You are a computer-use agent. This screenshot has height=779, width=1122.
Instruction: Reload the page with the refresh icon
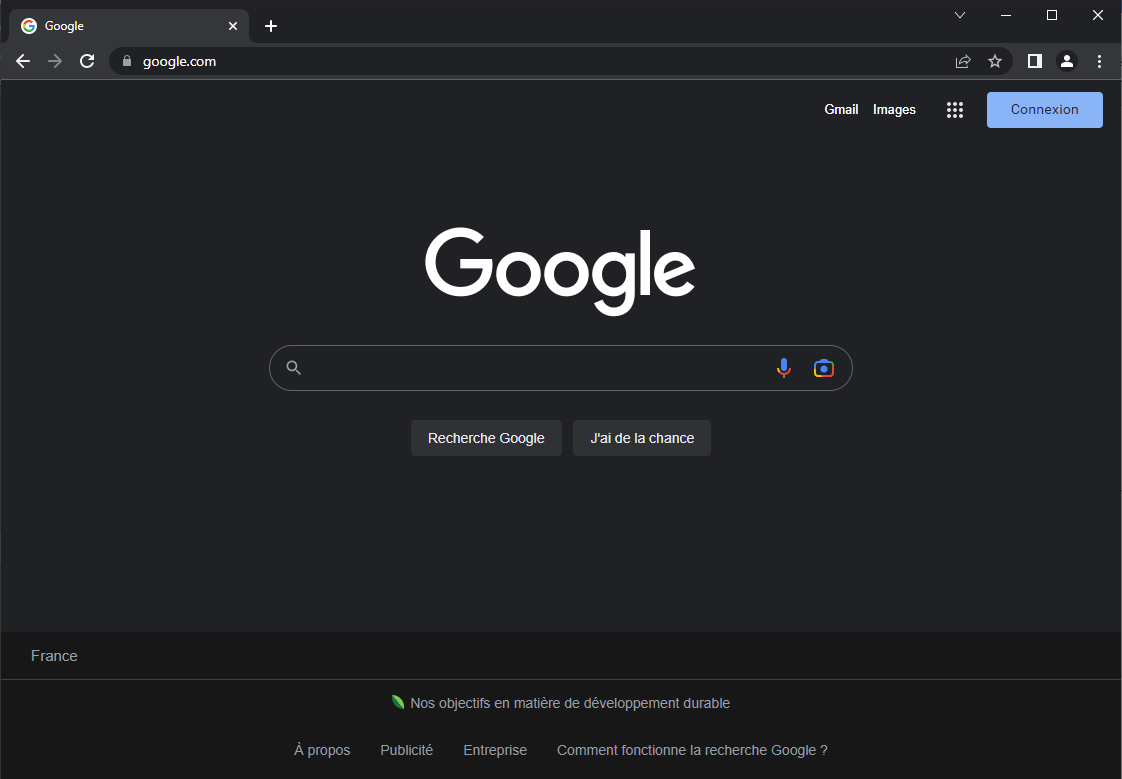[x=87, y=61]
